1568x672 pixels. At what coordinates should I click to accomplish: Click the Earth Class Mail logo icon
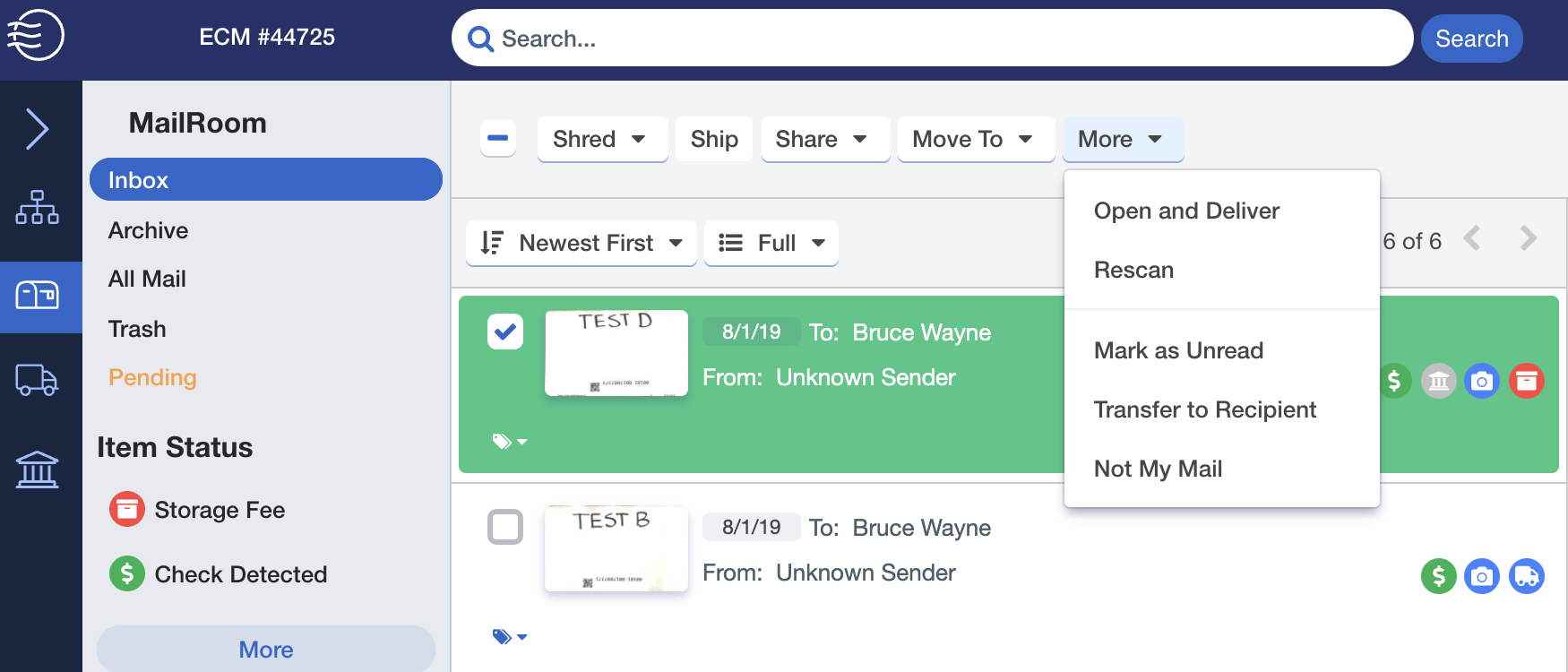36,35
